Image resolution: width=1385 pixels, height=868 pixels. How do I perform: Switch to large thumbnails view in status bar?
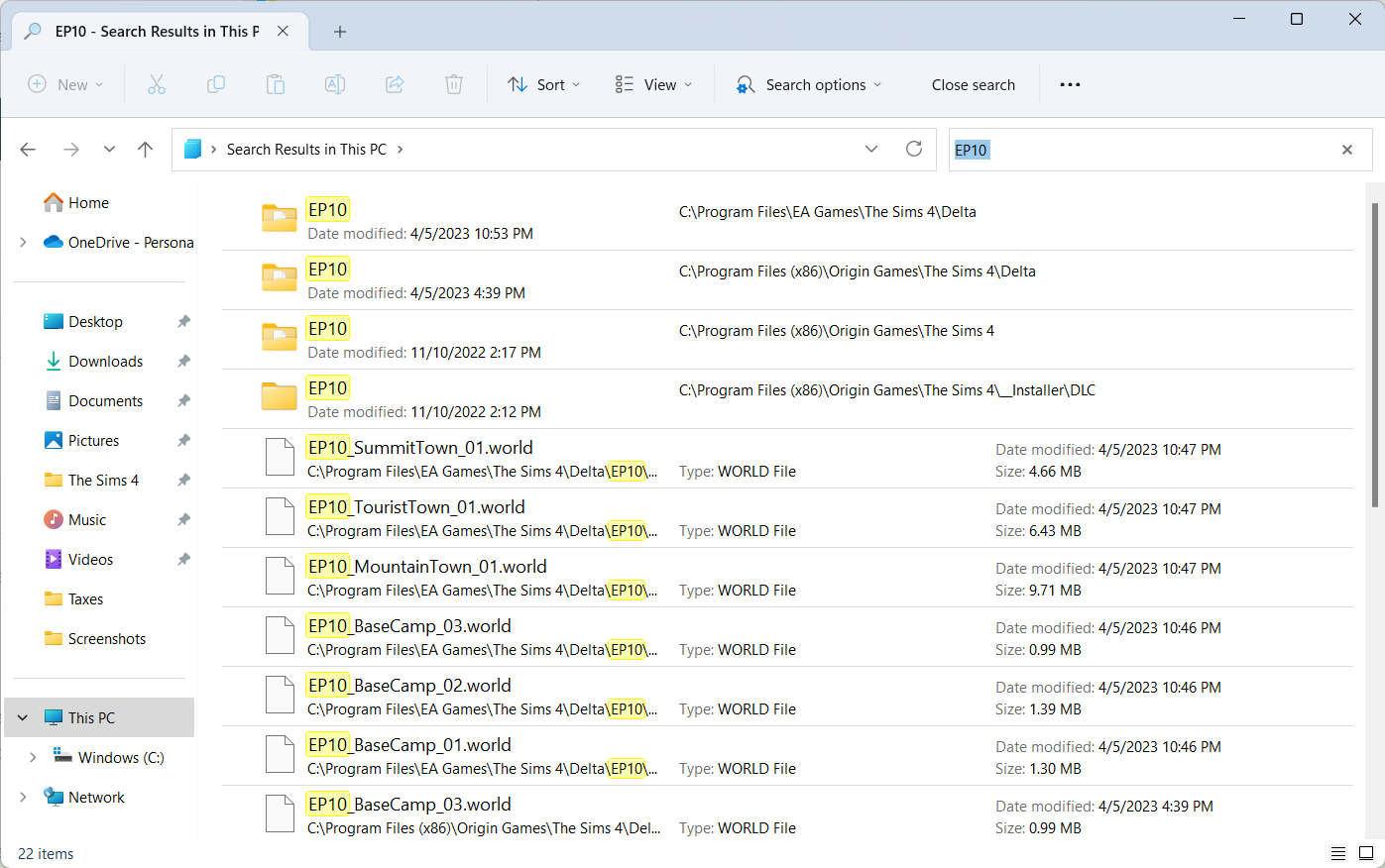(1365, 853)
